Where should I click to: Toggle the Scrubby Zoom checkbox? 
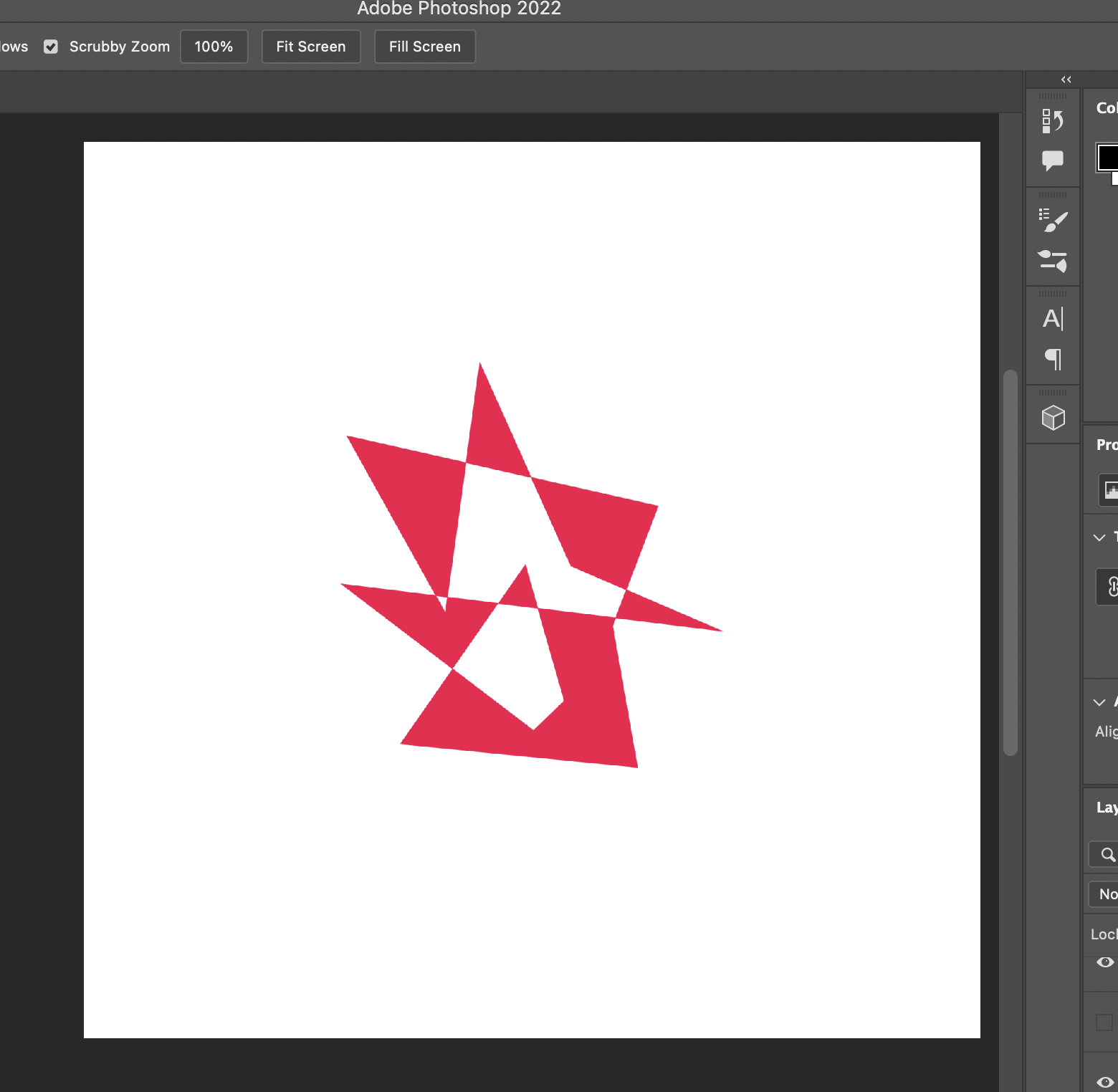click(x=50, y=46)
